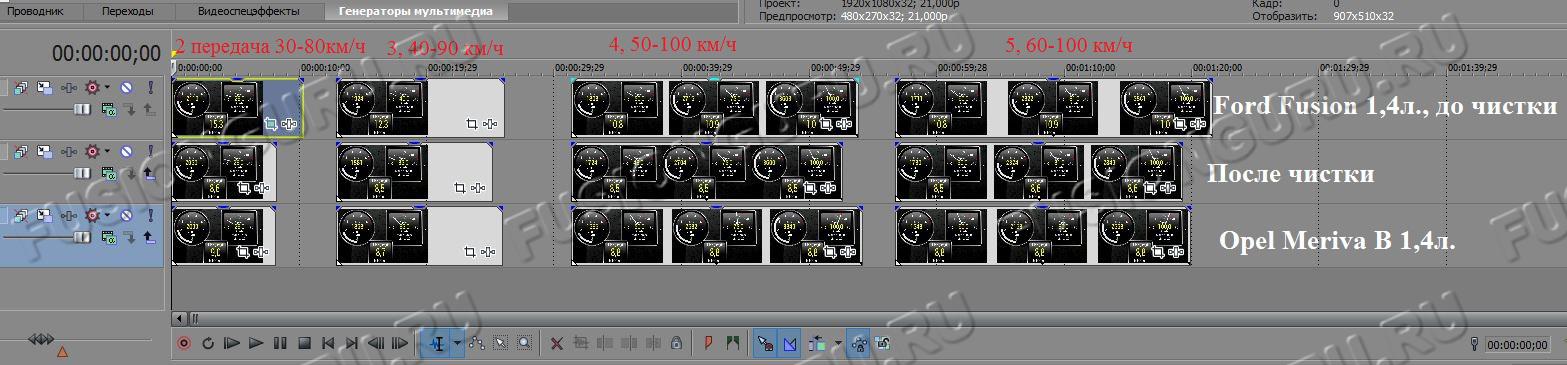Expand the Track FX dropdown on first track

tap(107, 88)
